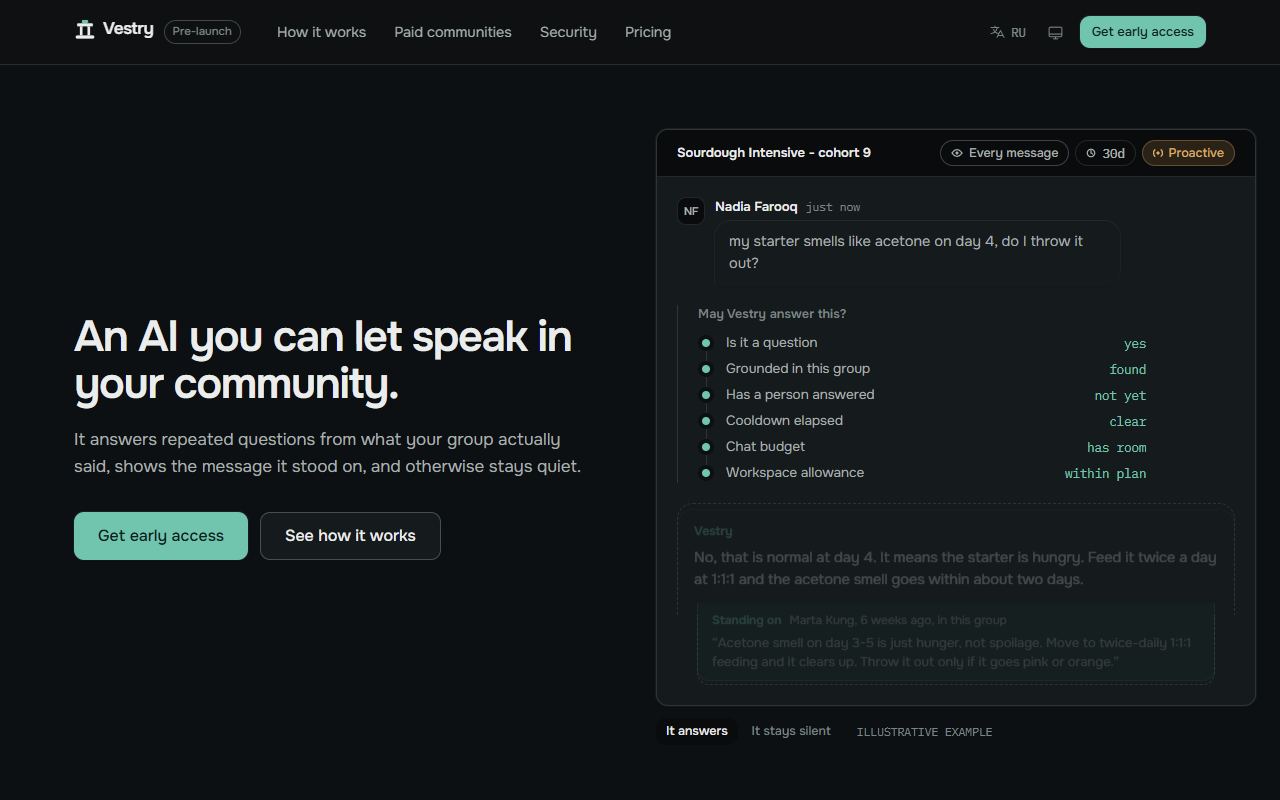Click the 'Has a person answered' label
This screenshot has height=800, width=1280.
[x=800, y=395]
